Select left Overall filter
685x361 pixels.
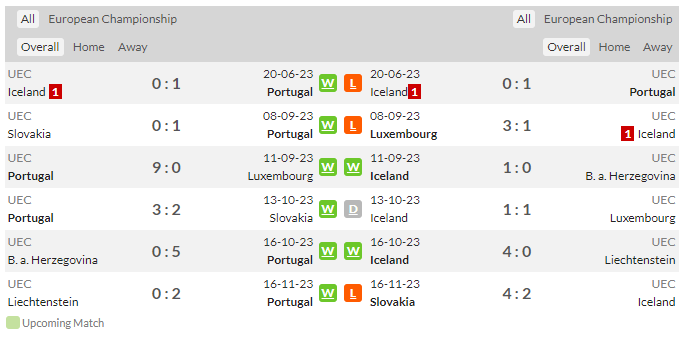(x=40, y=47)
